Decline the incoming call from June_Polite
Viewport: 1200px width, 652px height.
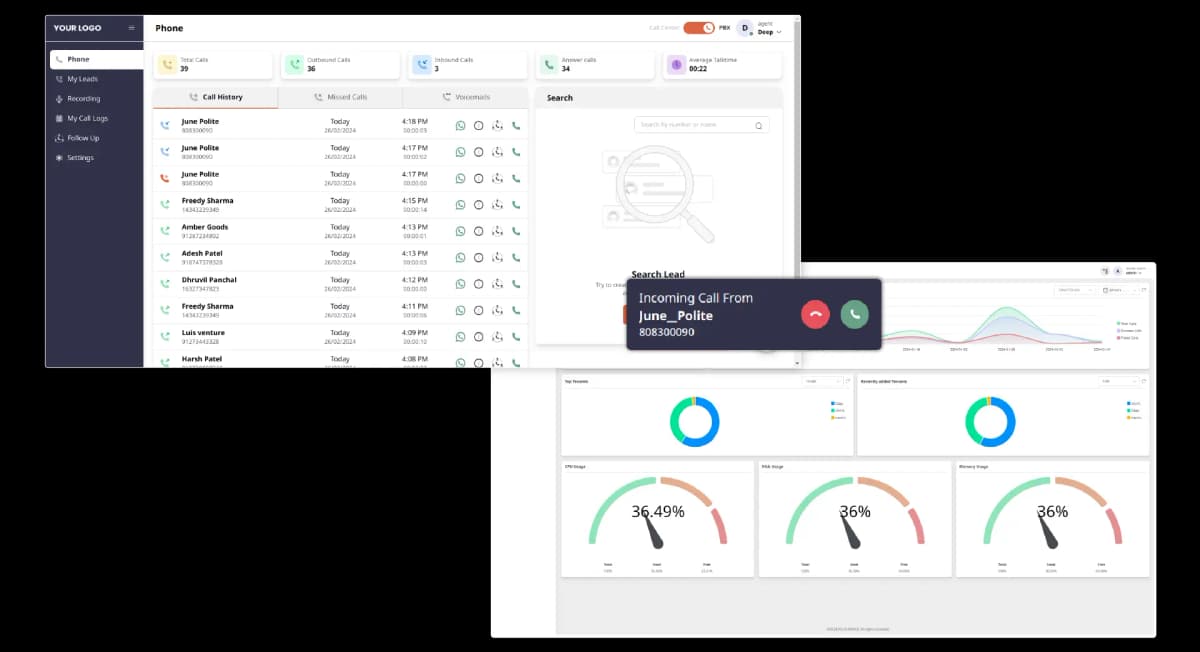click(815, 314)
